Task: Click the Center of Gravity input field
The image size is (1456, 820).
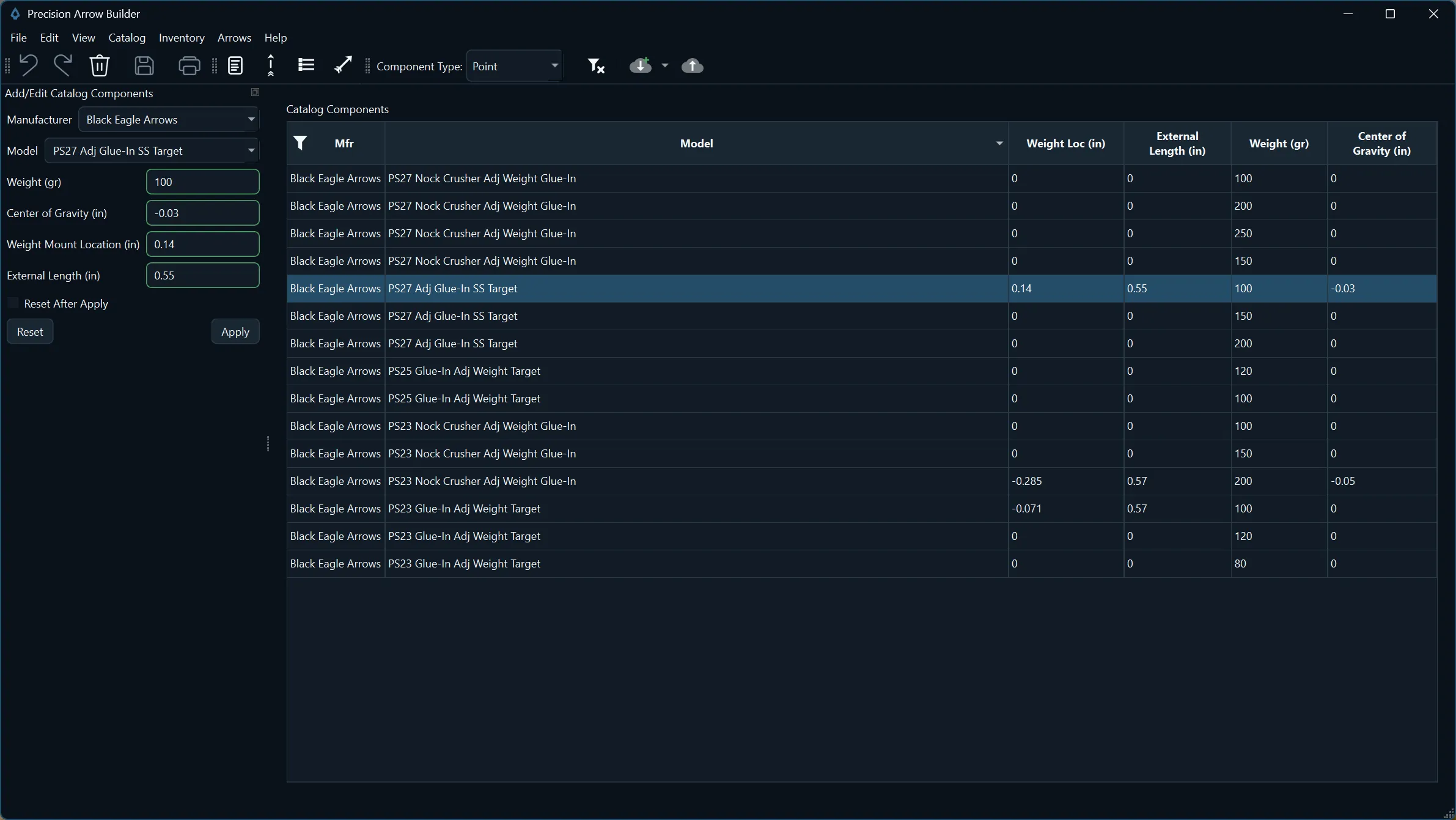Action: pos(203,213)
